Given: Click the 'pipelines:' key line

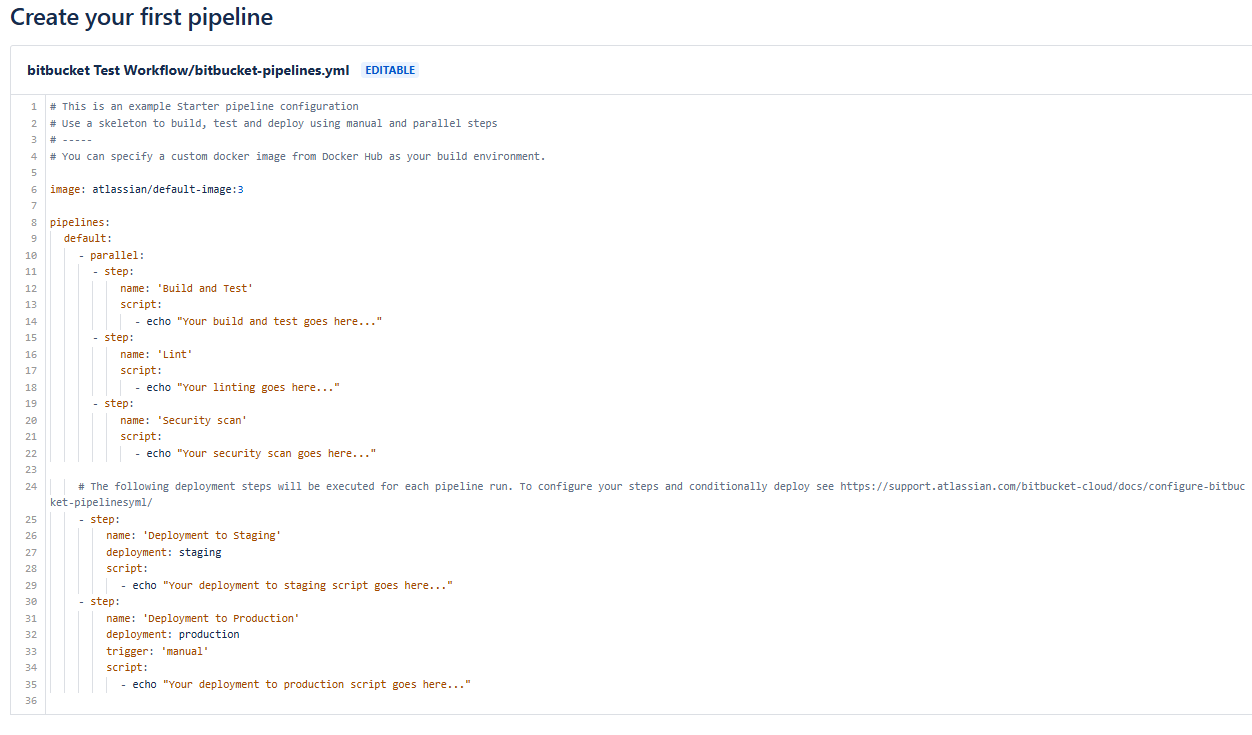Looking at the screenshot, I should (x=80, y=222).
